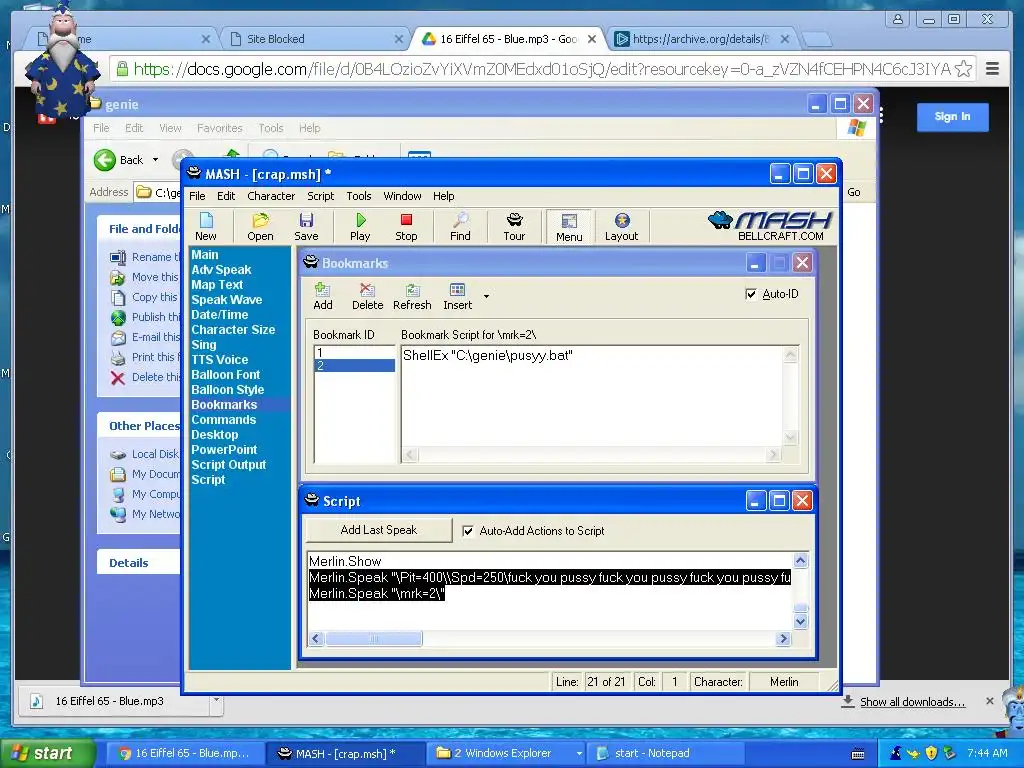Save the crap.msh script

click(x=306, y=227)
